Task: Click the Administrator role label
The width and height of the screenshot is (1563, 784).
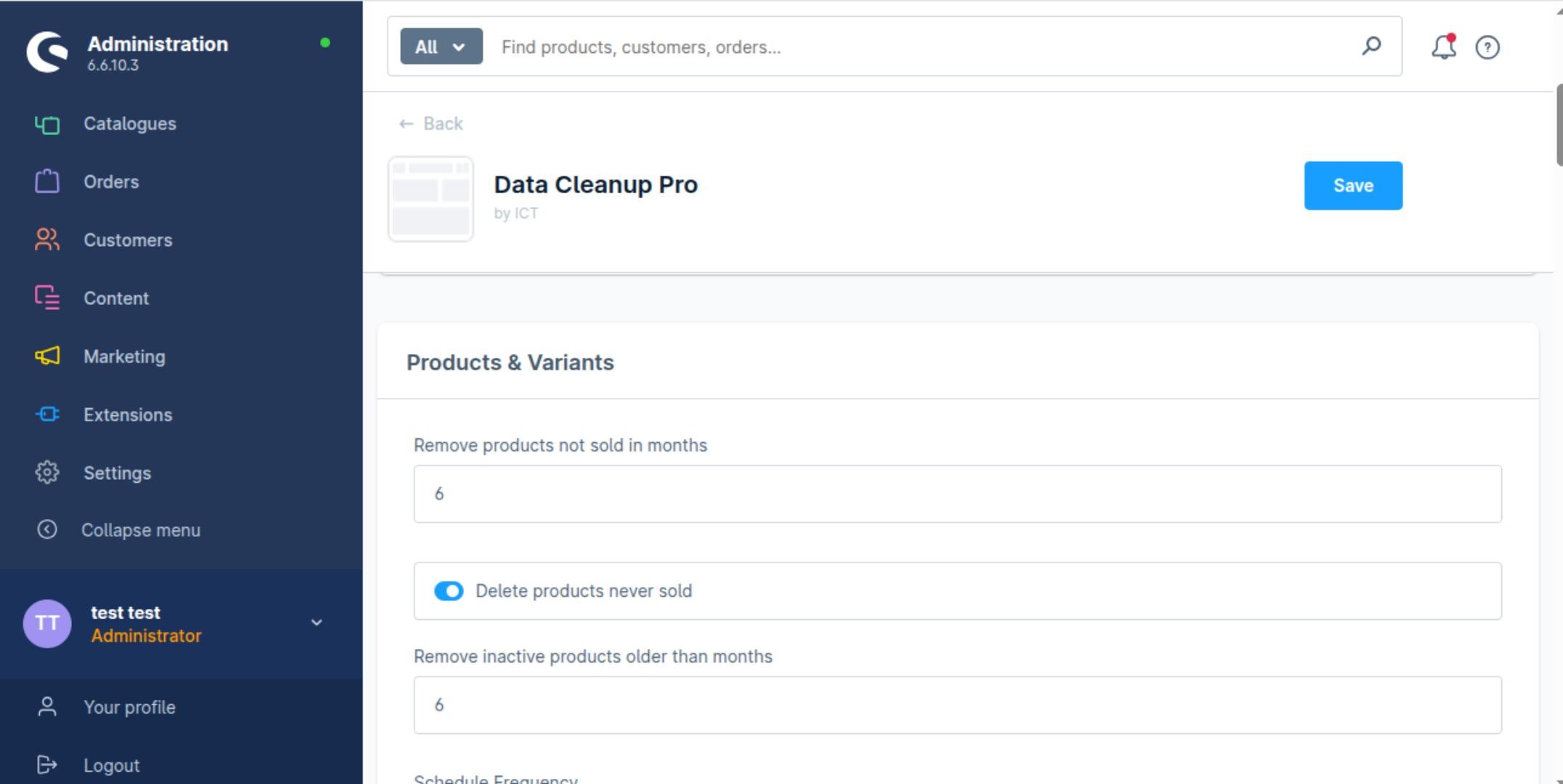Action: pos(146,636)
